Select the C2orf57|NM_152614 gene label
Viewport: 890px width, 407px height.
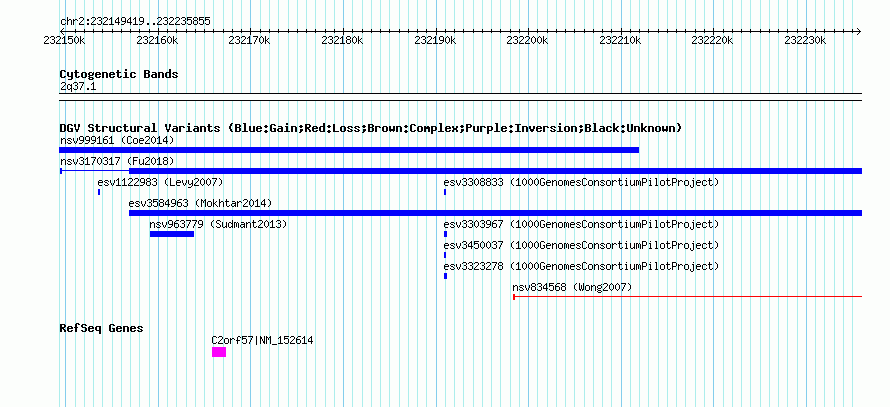point(262,341)
